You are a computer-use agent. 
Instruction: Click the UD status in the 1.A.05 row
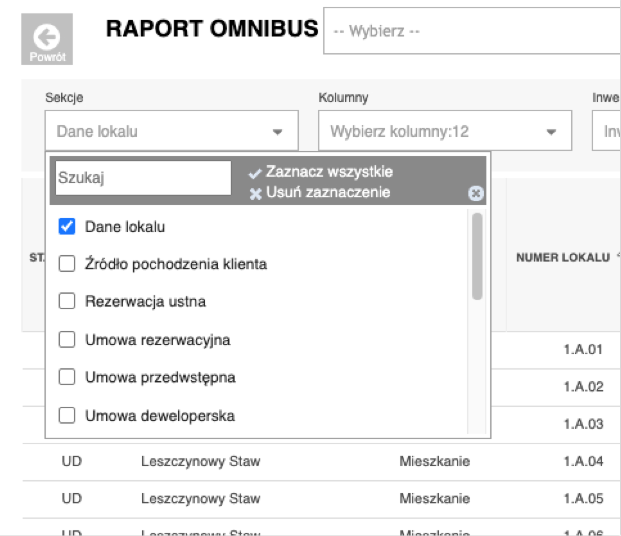coord(72,498)
